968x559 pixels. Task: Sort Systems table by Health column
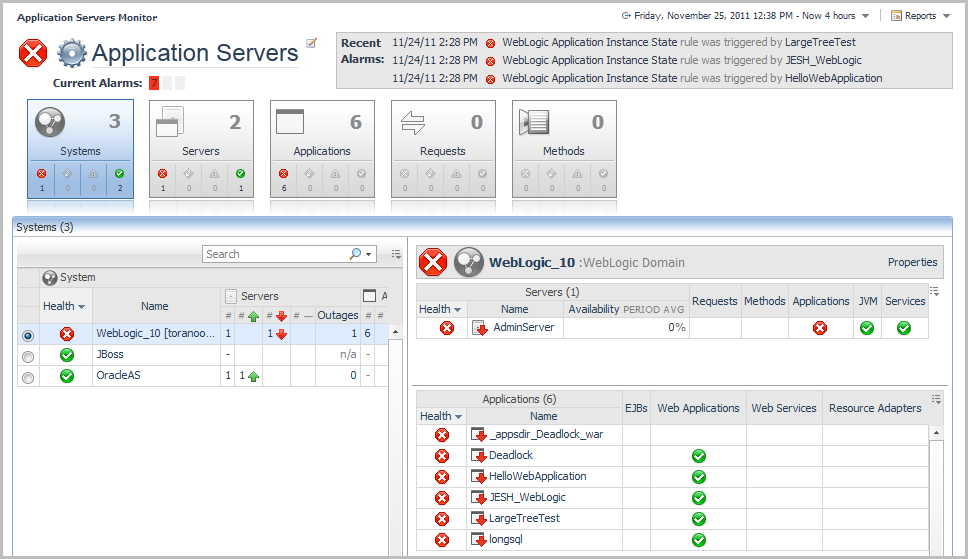tap(64, 306)
